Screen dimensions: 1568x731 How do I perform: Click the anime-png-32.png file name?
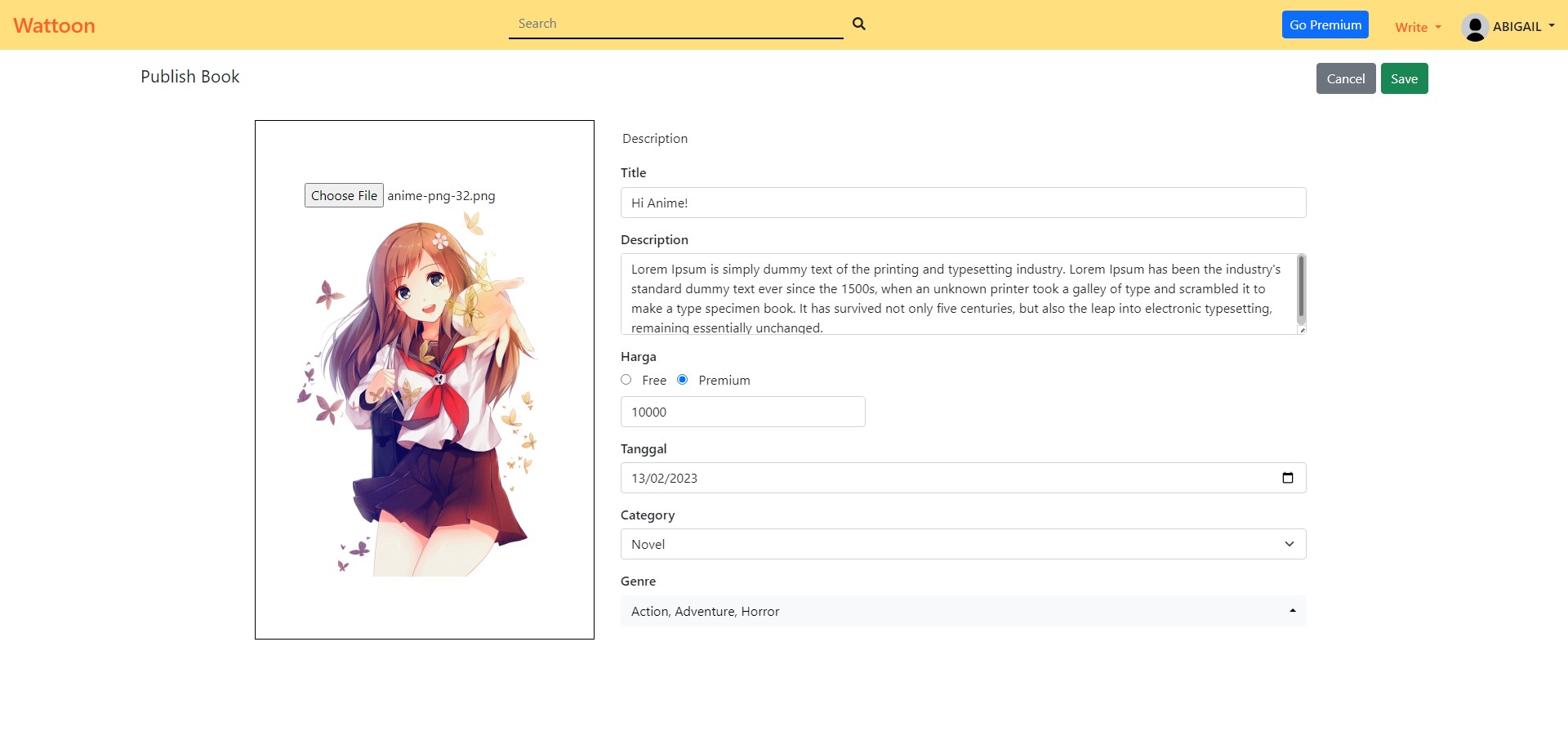[441, 196]
